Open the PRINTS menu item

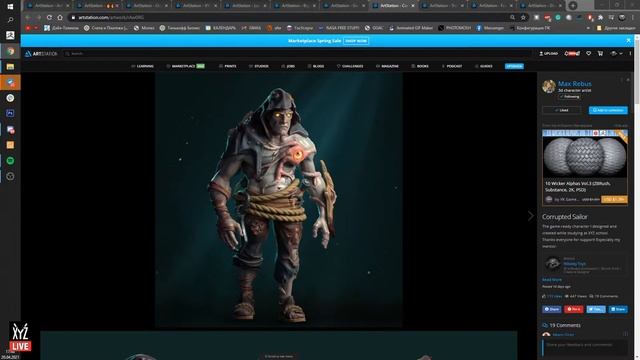click(228, 66)
